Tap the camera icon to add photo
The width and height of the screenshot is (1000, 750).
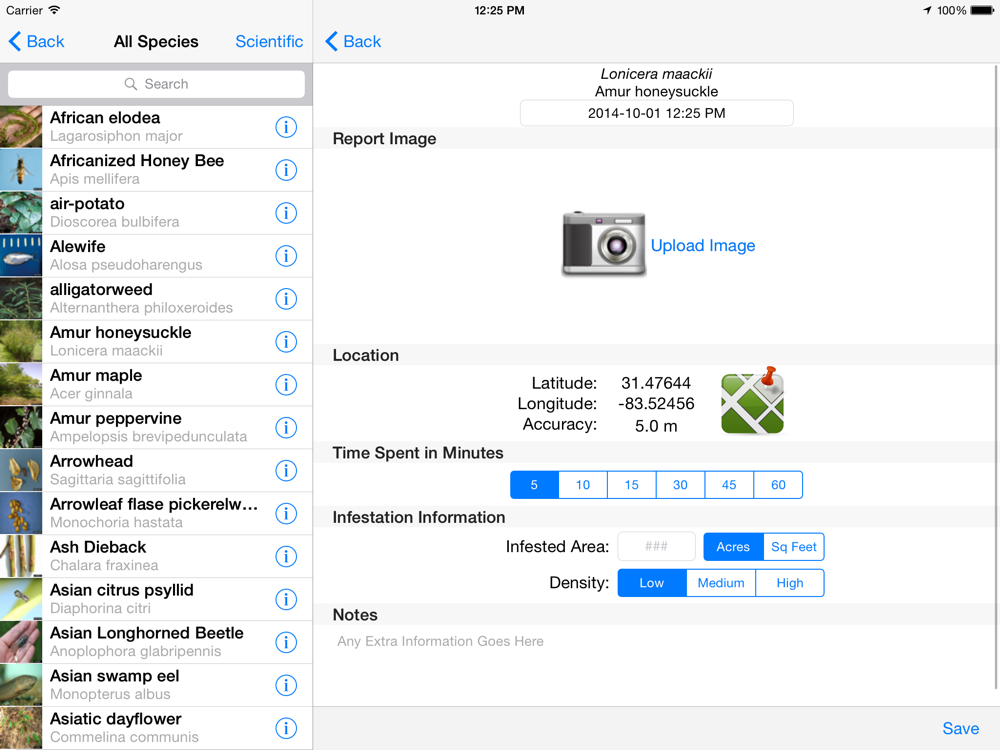pos(603,244)
